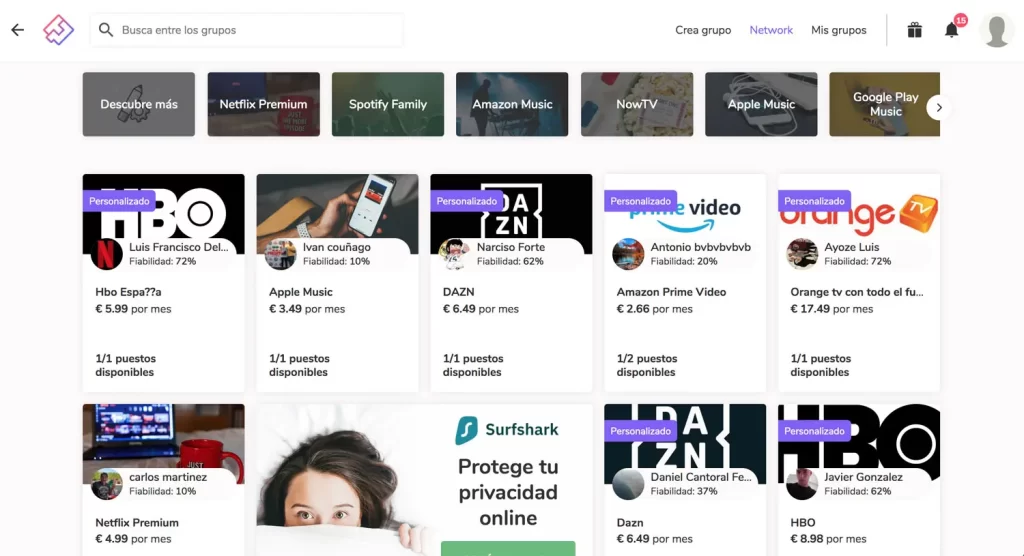This screenshot has width=1024, height=556.
Task: Select the Apple Music category tile
Action: point(761,105)
